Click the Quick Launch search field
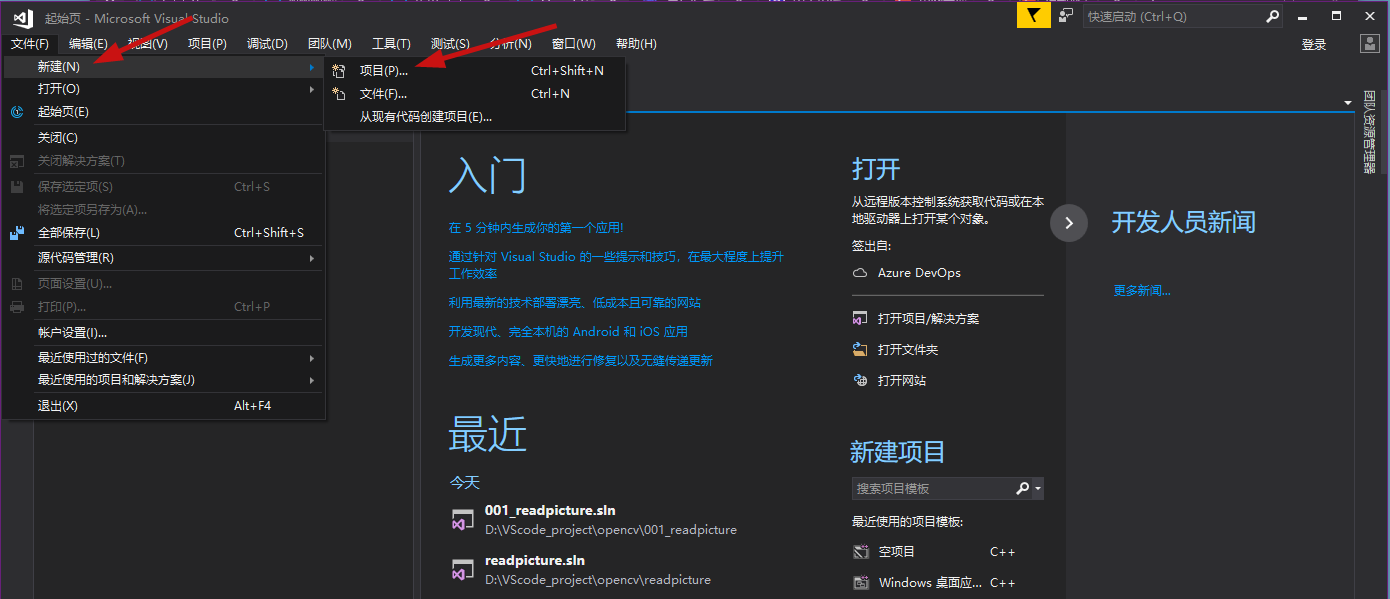Viewport: 1390px width, 599px height. pyautogui.click(x=1173, y=17)
